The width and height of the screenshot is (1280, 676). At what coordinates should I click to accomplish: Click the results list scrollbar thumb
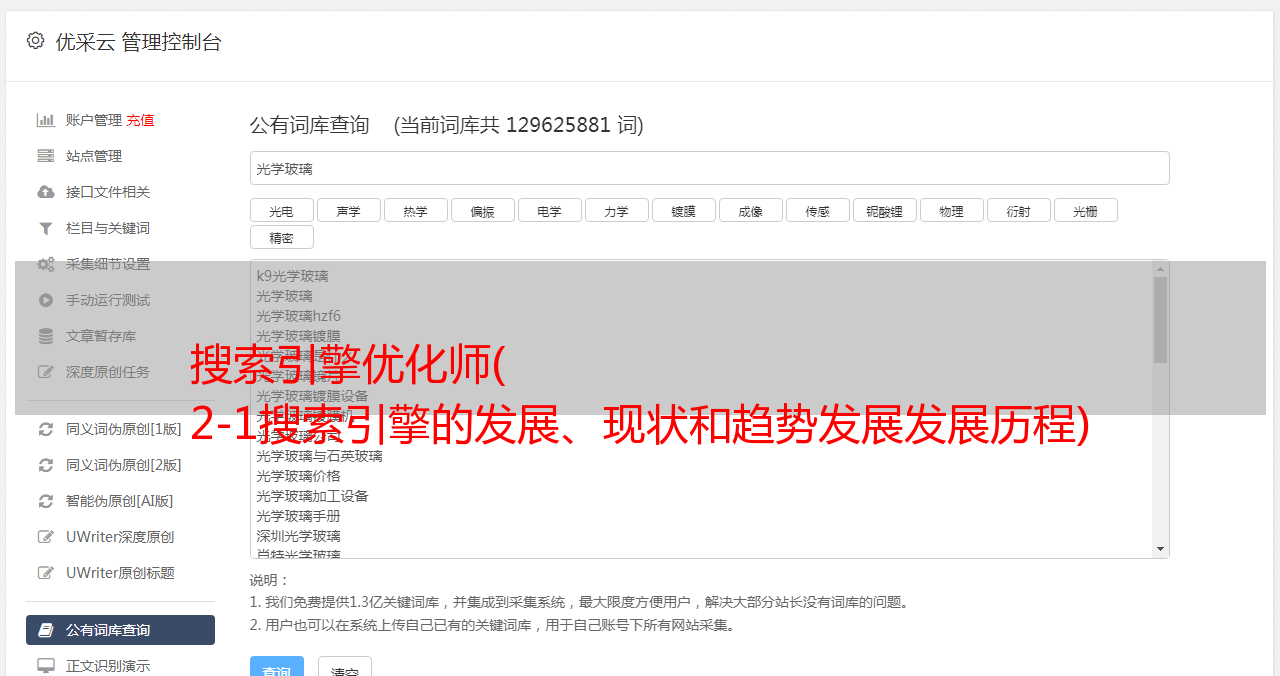click(1160, 319)
